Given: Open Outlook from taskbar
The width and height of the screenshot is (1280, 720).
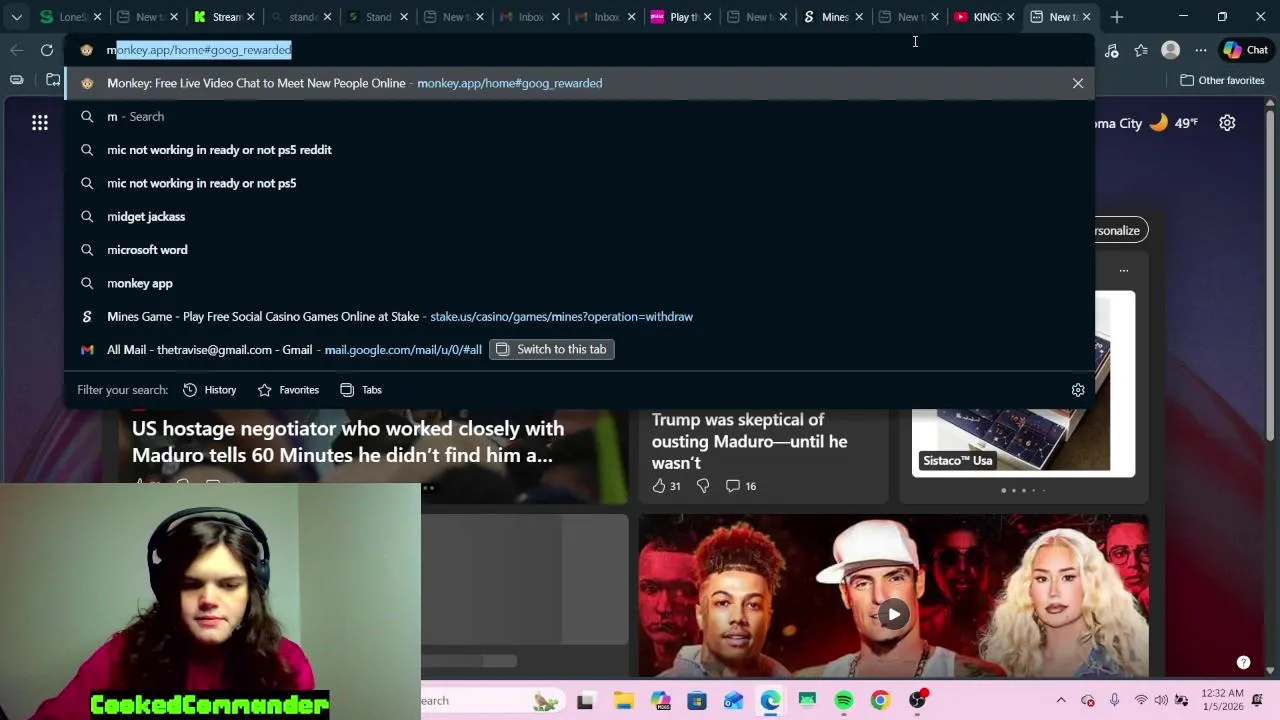Looking at the screenshot, I should click(x=733, y=700).
